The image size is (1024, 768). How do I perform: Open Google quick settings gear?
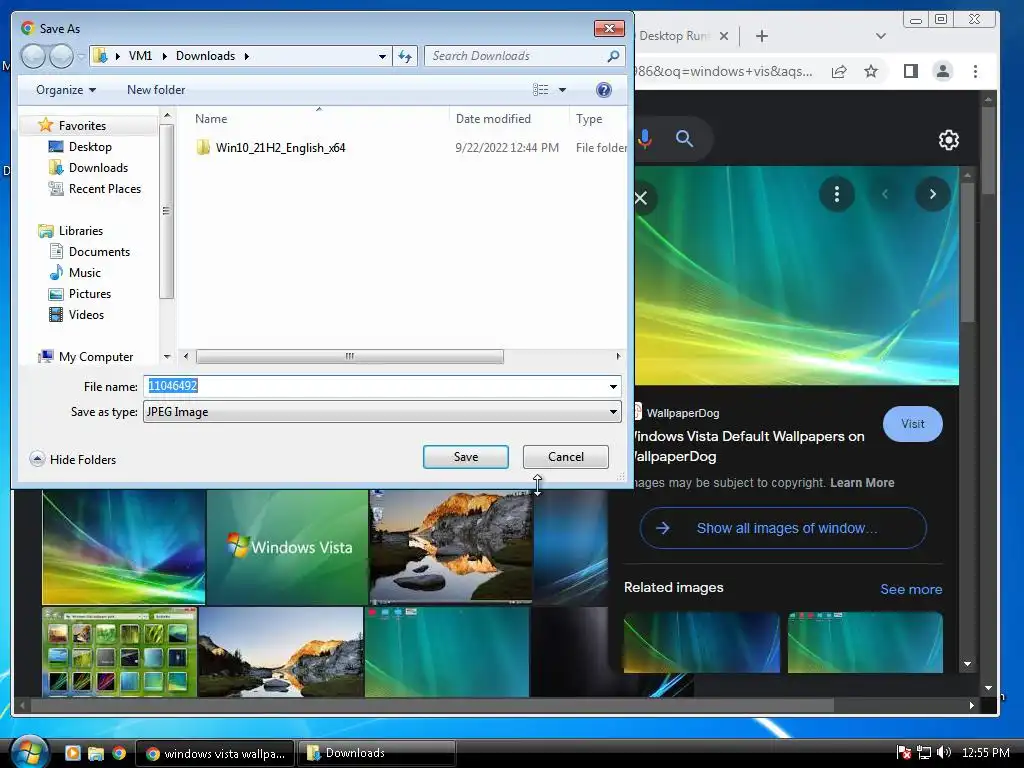(948, 140)
